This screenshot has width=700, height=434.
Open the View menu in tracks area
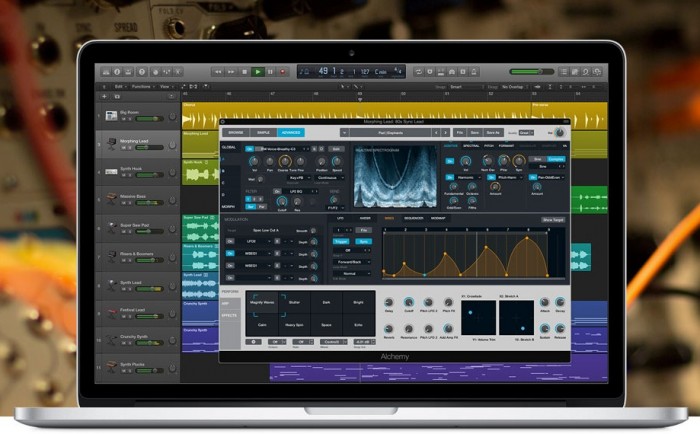pos(166,87)
